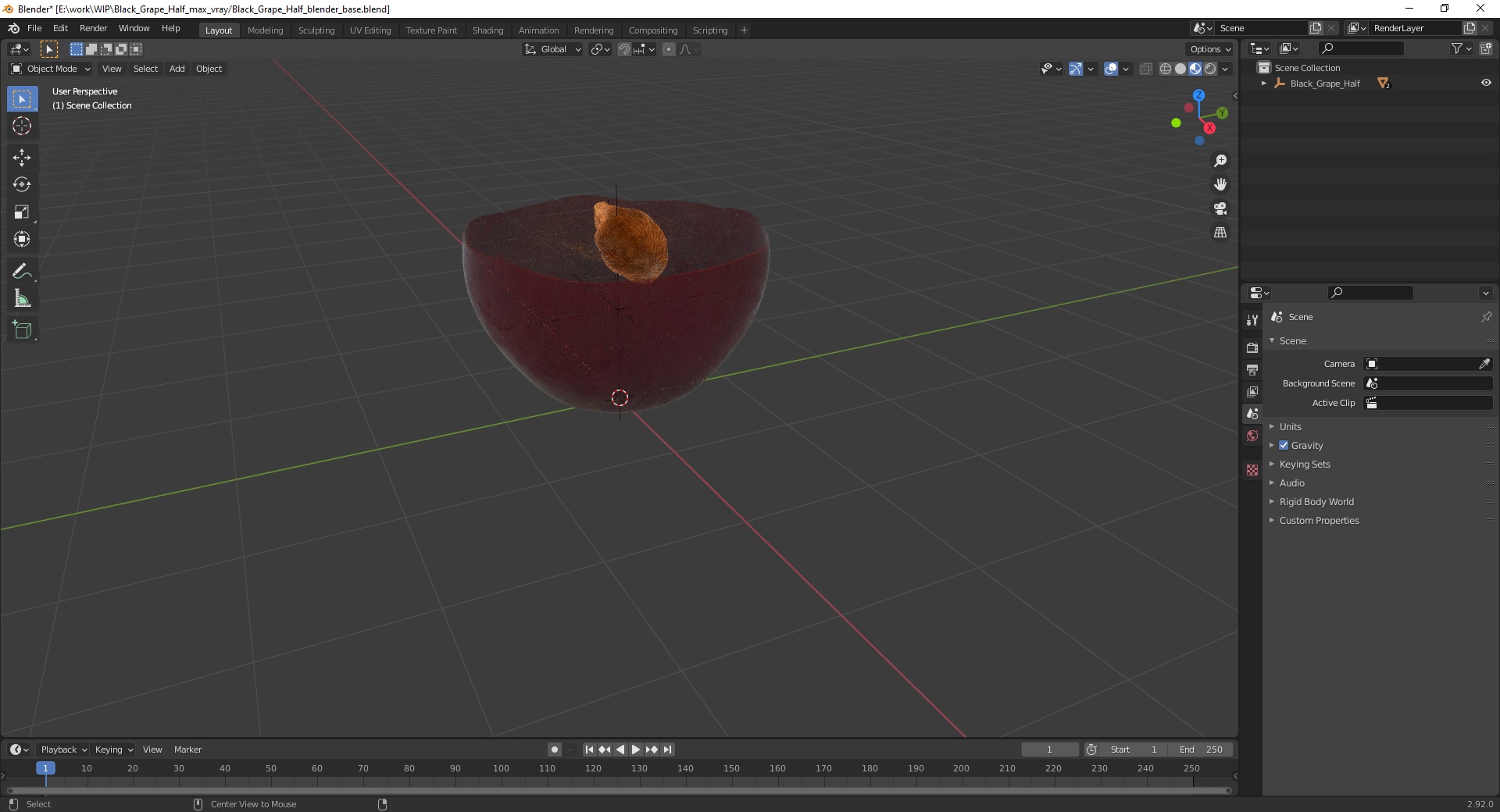This screenshot has width=1500, height=812.
Task: Toggle auto keying record button
Action: [554, 750]
